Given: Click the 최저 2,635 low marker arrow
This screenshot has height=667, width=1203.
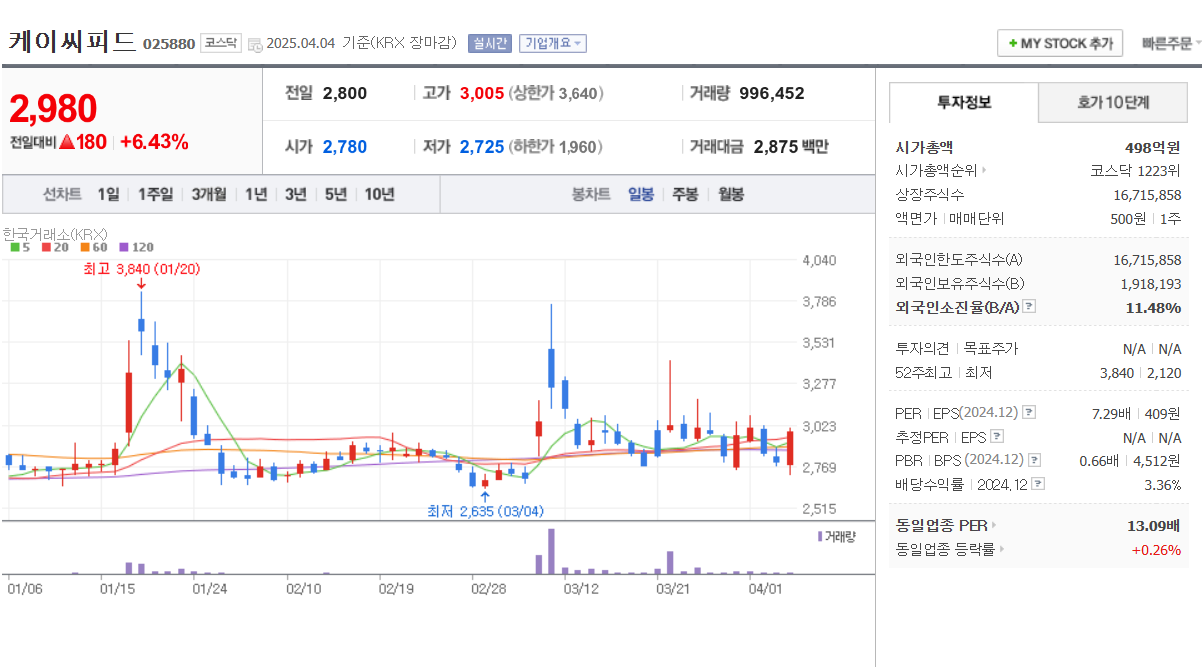Looking at the screenshot, I should pyautogui.click(x=485, y=495).
